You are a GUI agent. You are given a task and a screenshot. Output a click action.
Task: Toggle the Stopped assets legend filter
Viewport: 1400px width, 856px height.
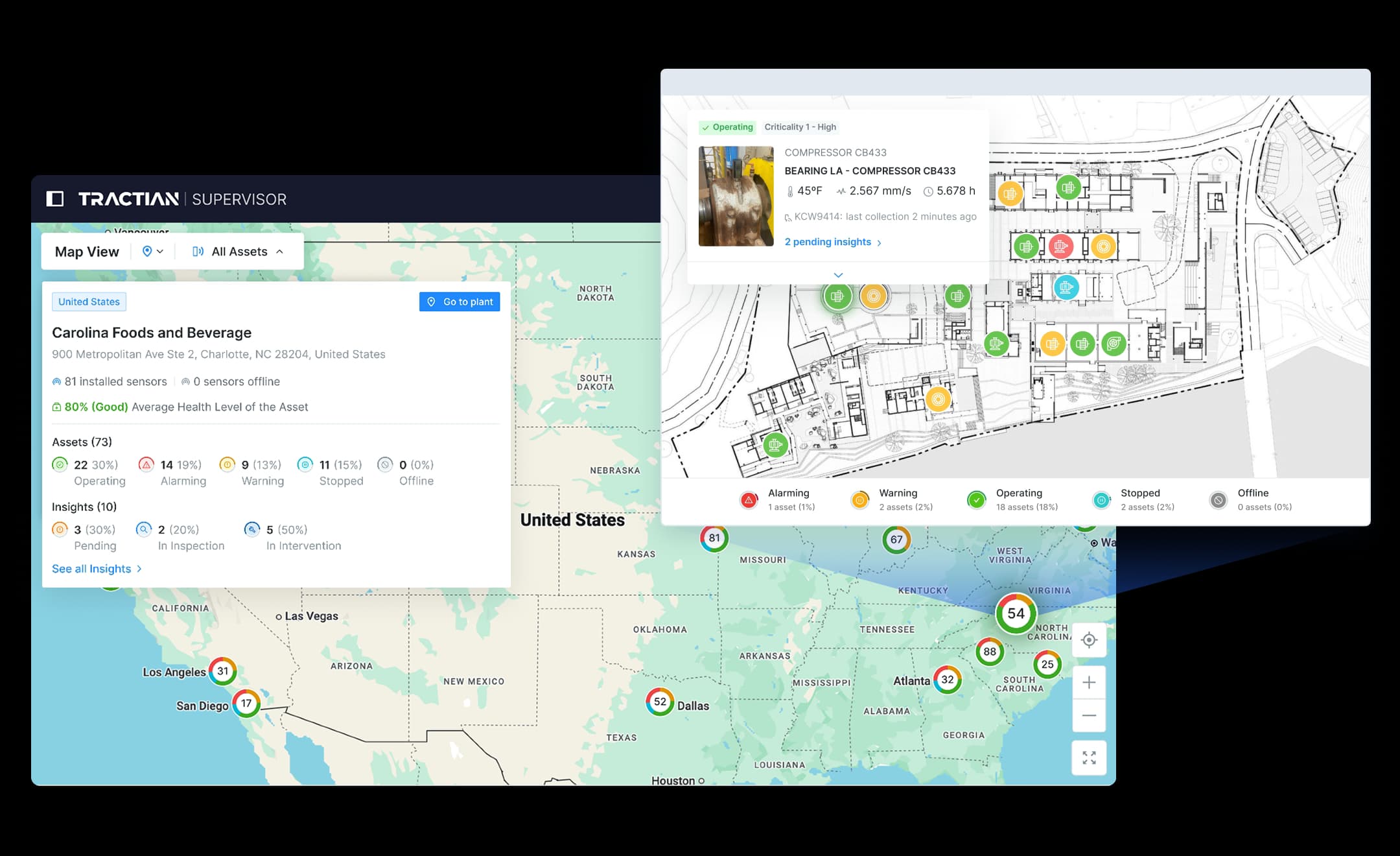(1101, 500)
